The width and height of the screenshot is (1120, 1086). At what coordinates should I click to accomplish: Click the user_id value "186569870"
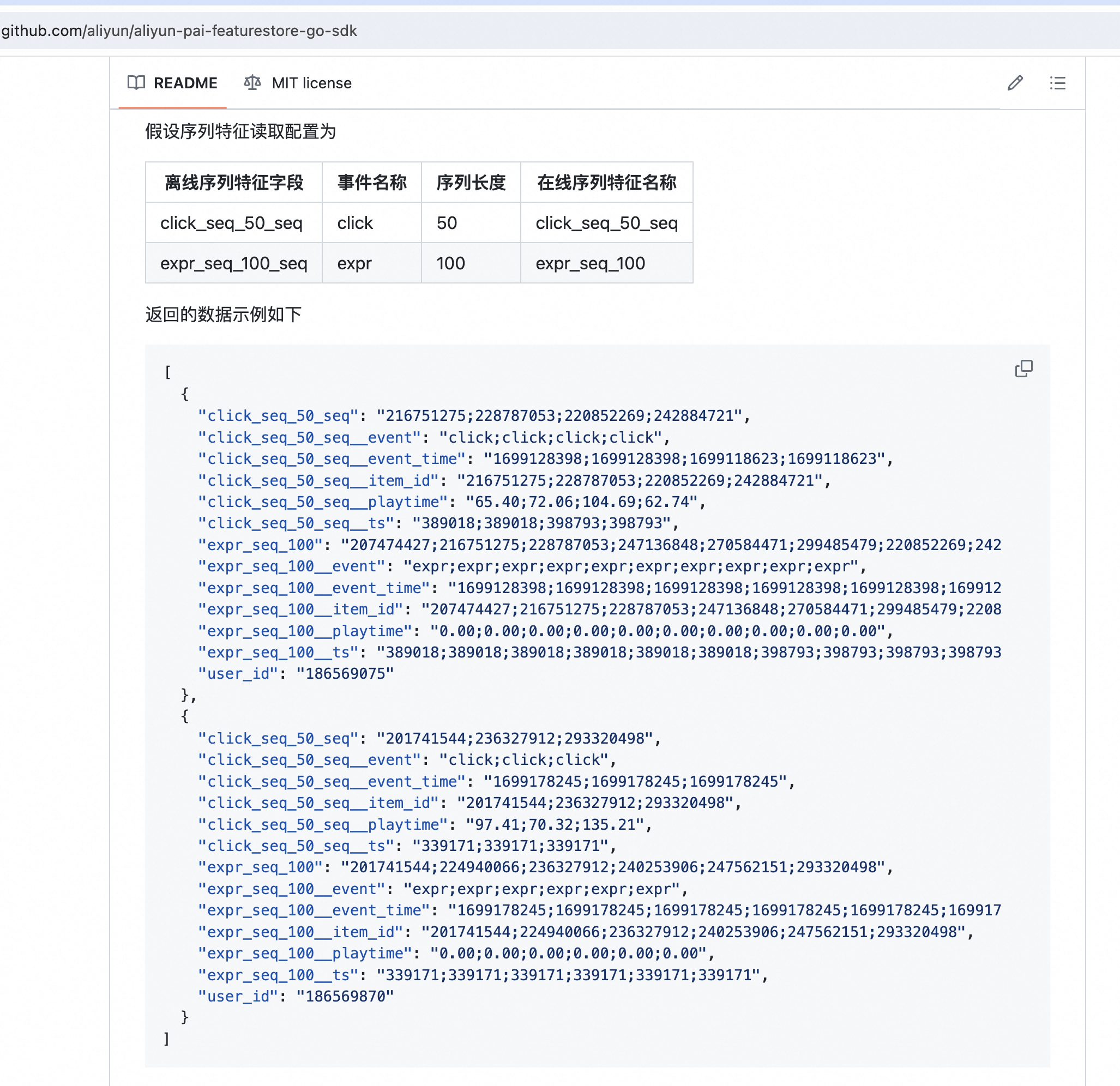point(345,996)
